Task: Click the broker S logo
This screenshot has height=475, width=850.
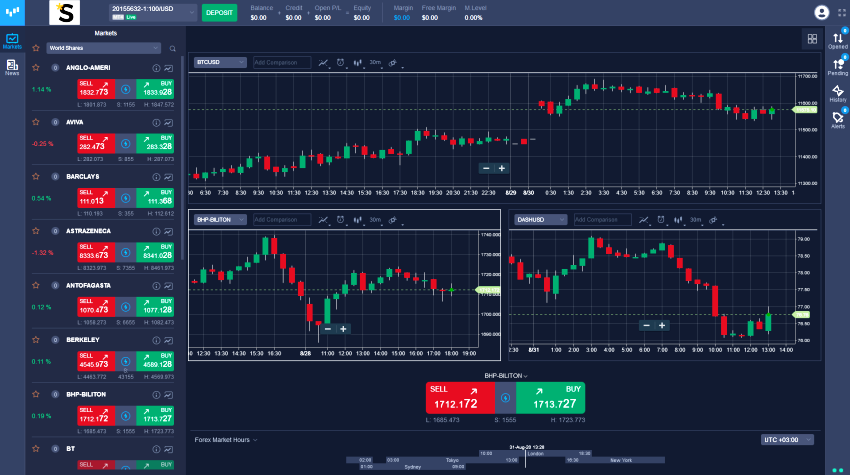Action: tap(65, 12)
